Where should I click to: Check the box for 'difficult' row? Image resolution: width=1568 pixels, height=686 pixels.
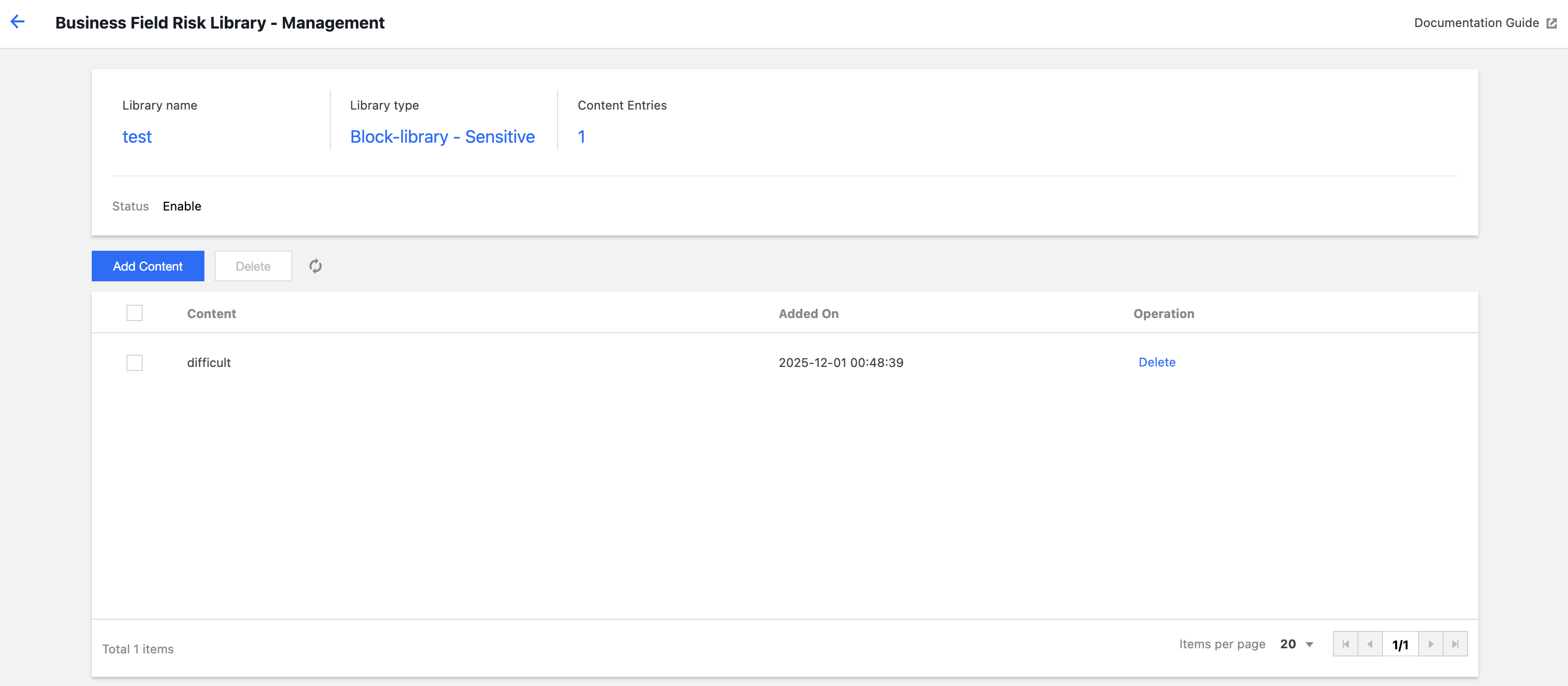[135, 363]
